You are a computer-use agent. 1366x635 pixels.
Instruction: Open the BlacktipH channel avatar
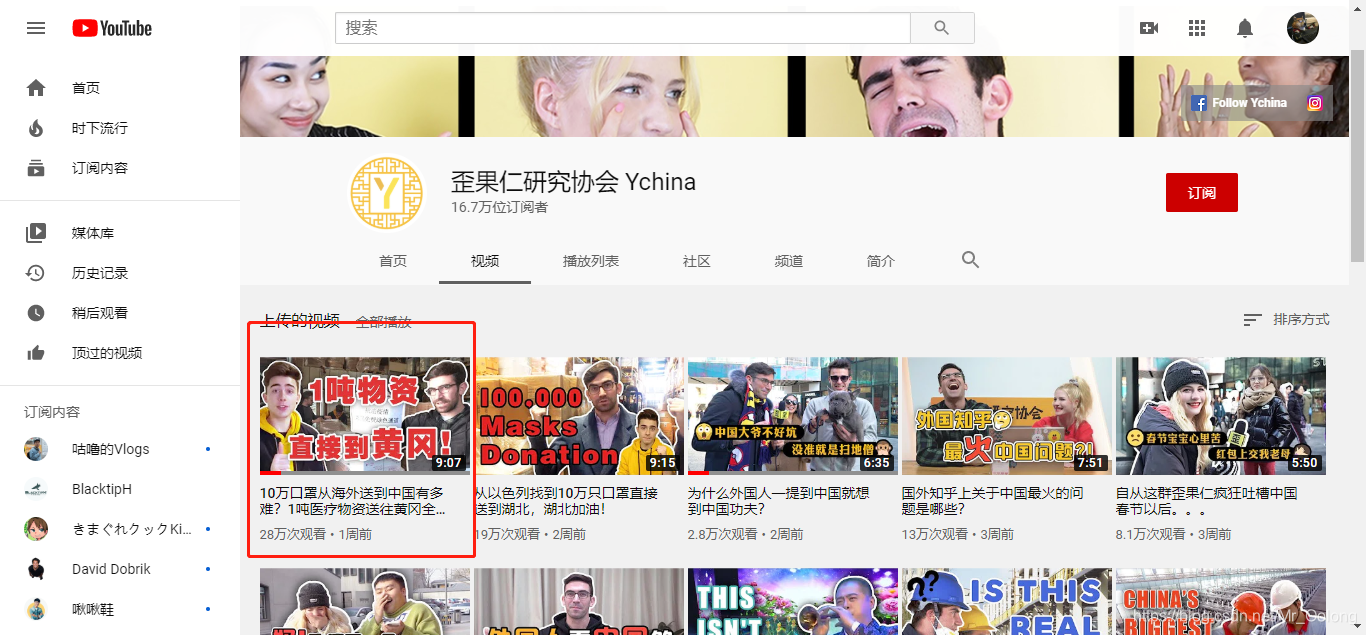tap(36, 489)
